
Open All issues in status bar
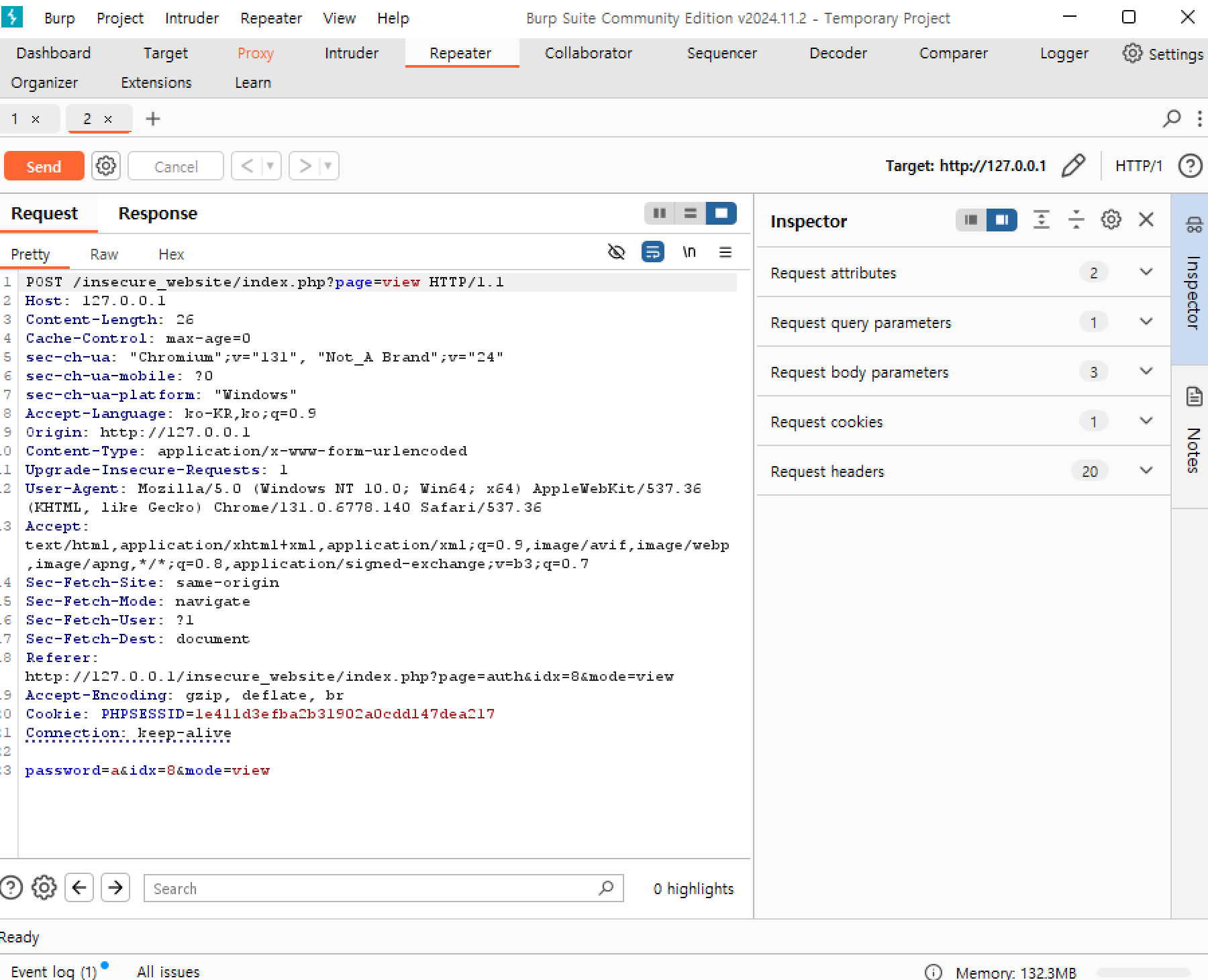(168, 971)
